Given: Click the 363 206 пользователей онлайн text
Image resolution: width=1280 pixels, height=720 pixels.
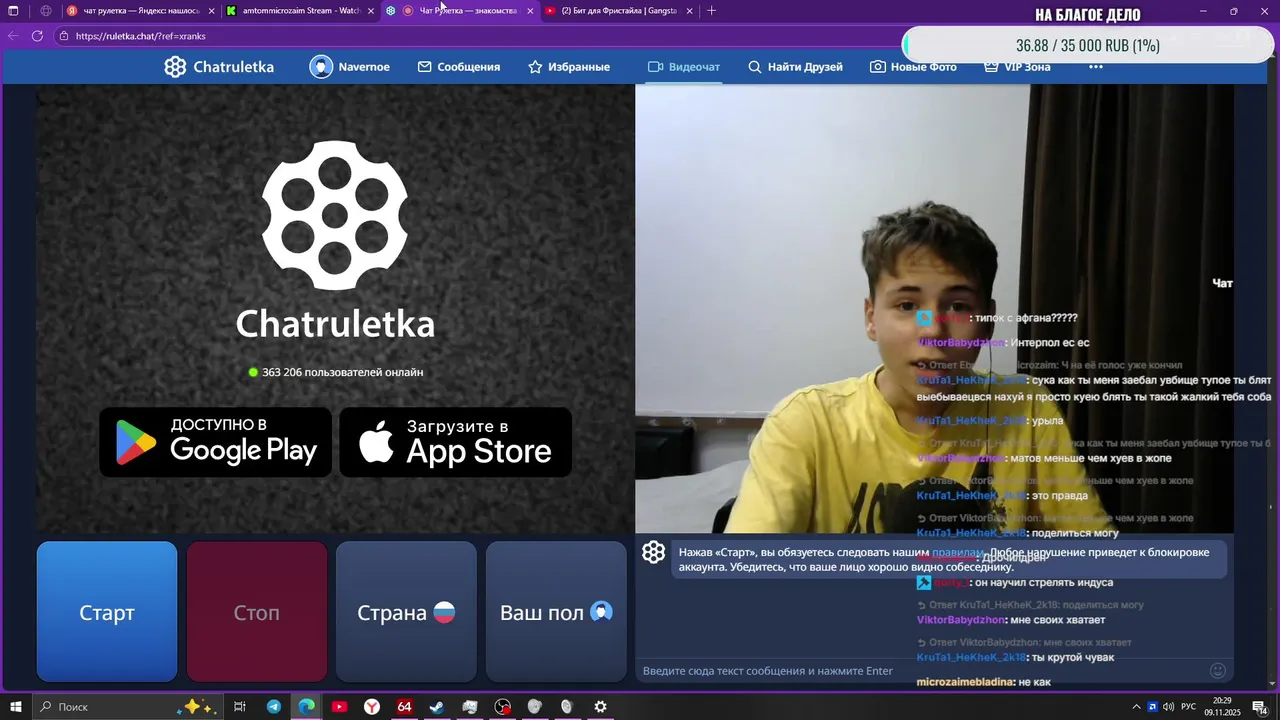Looking at the screenshot, I should pyautogui.click(x=342, y=372).
